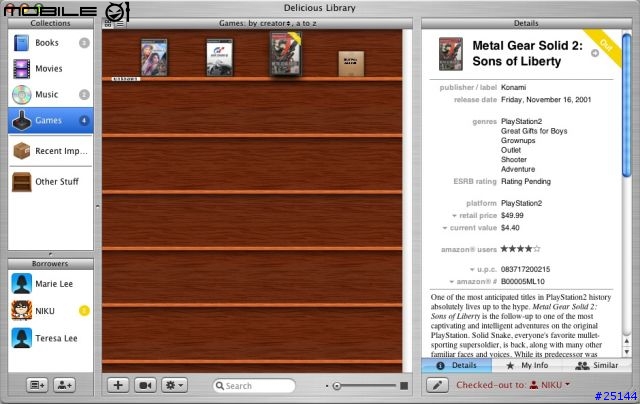Expand the u.p.c. disclosure triangle

click(472, 270)
